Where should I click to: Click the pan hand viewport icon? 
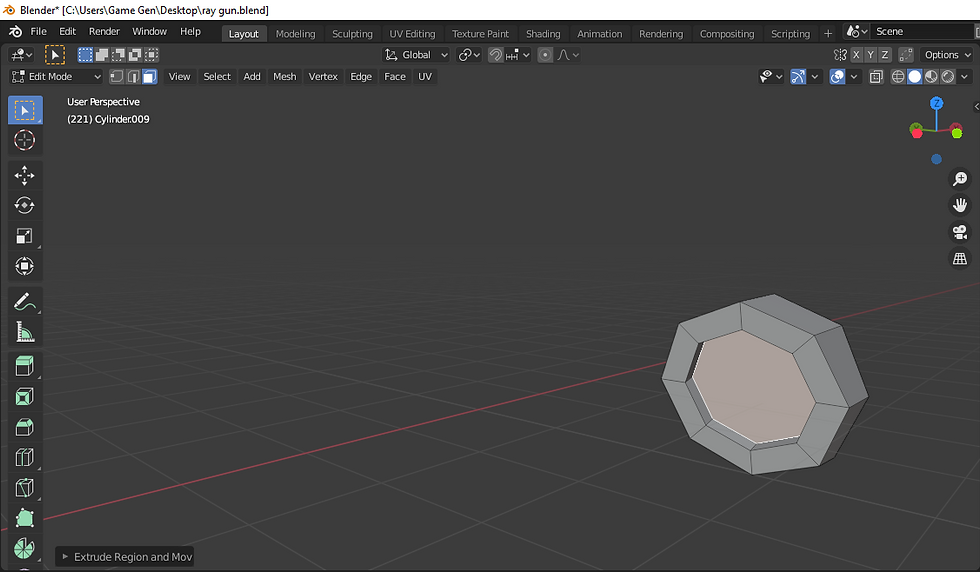coord(959,205)
